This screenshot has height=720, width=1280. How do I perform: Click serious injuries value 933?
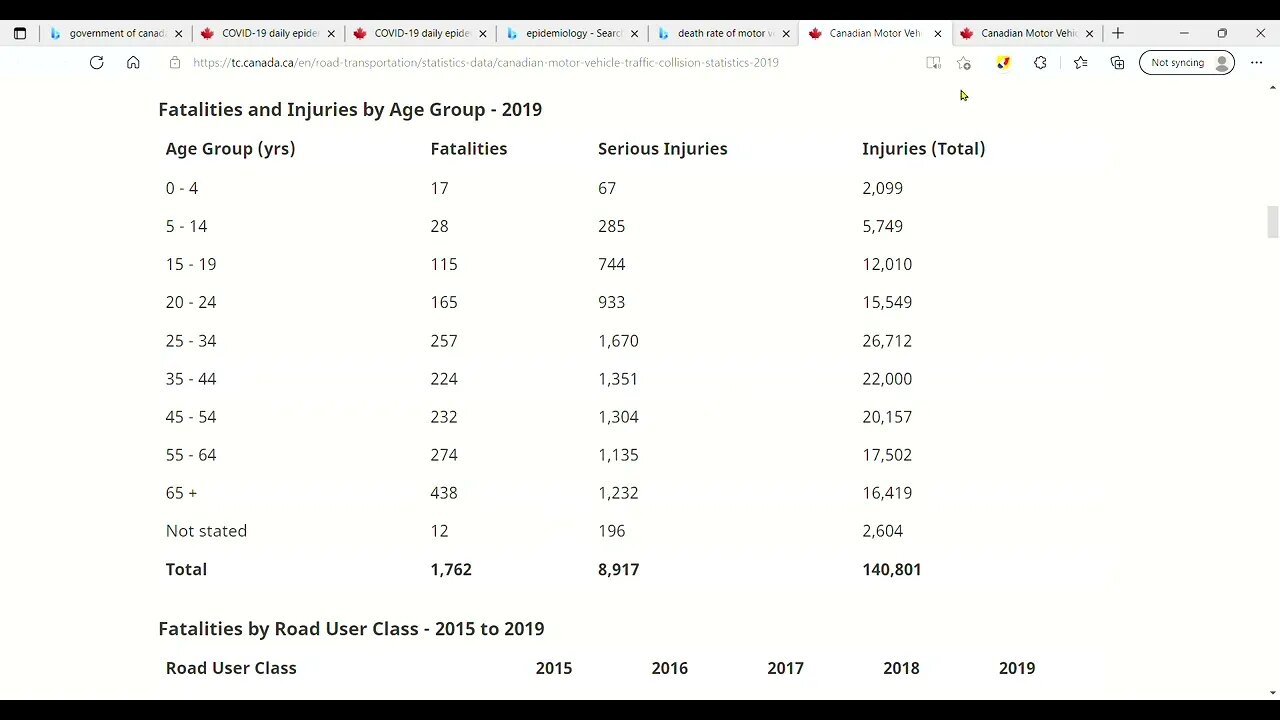(612, 302)
